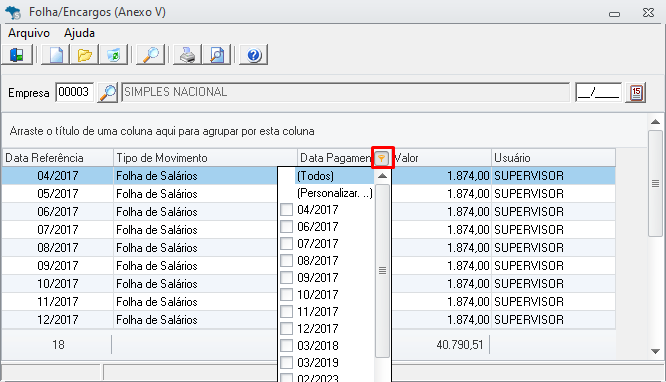This screenshot has width=666, height=382.
Task: Select 08/2017 cell in Data Referência column
Action: (58, 248)
